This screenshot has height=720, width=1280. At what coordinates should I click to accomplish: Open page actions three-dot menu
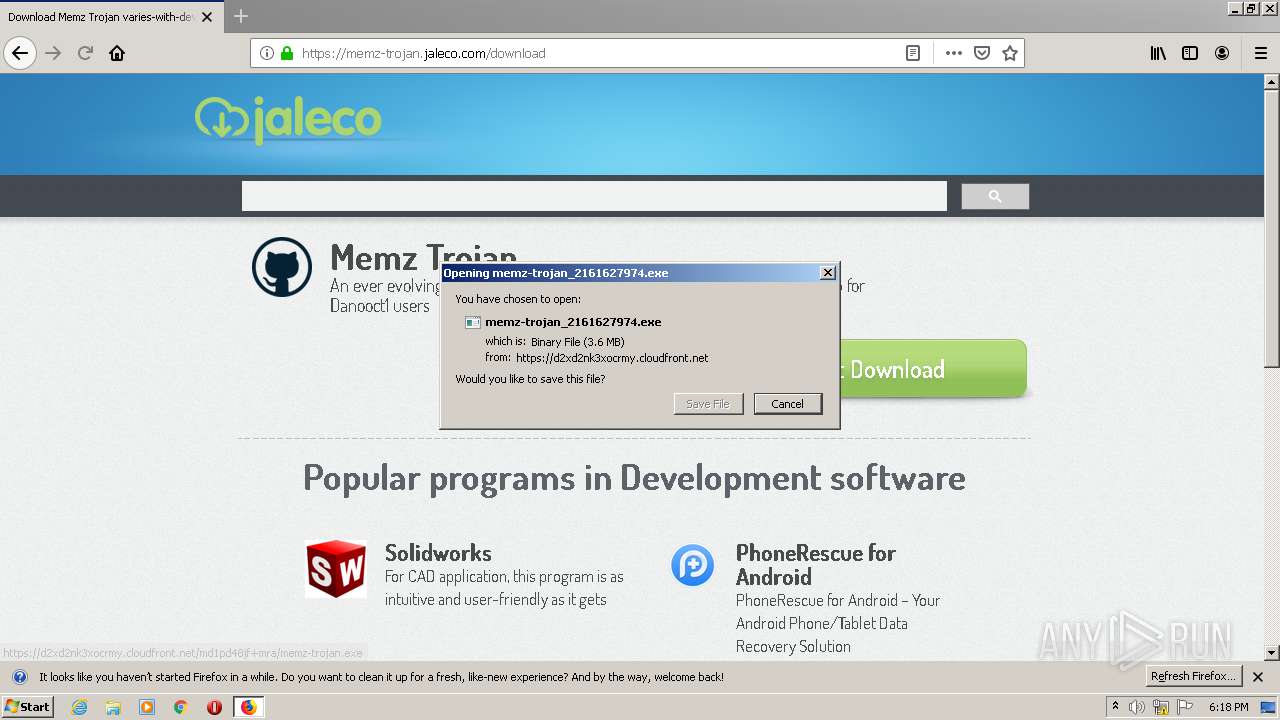click(x=954, y=53)
